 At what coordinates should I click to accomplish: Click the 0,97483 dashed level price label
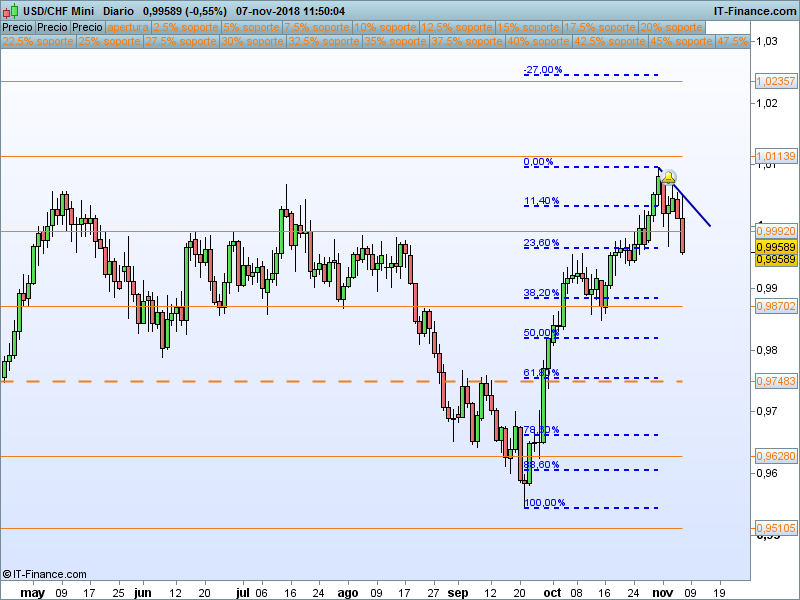click(x=776, y=381)
